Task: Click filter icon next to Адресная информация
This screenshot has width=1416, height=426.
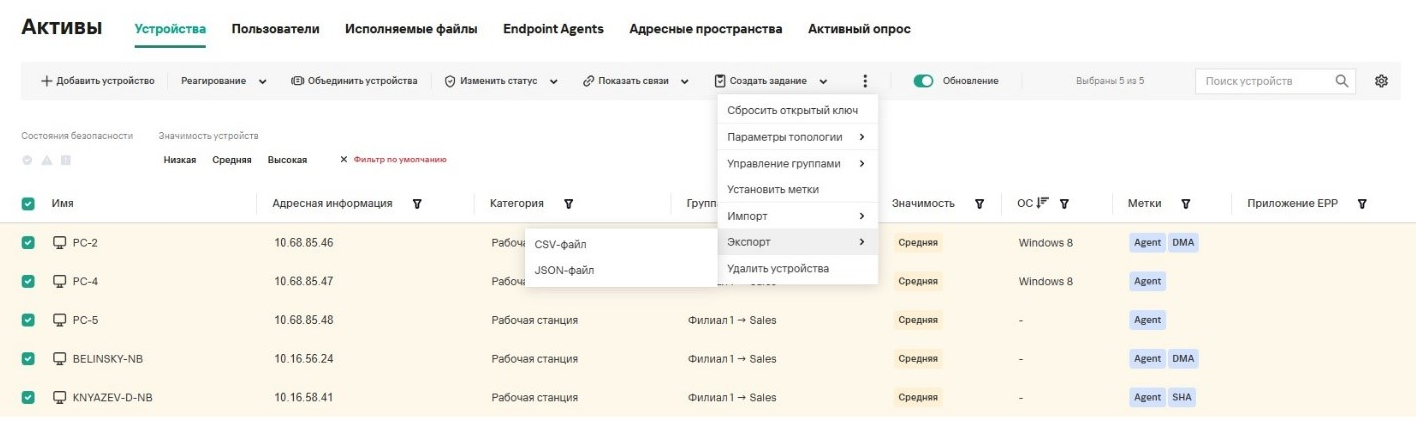Action: pos(416,204)
